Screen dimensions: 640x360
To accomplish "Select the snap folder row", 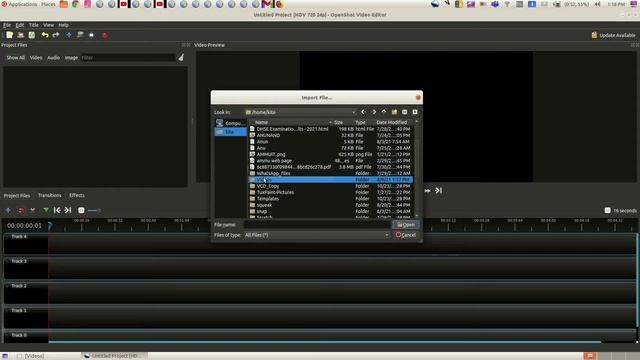I will [331, 211].
